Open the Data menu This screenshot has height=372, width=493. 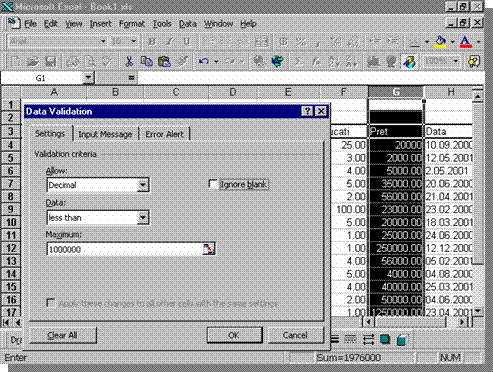(x=187, y=24)
